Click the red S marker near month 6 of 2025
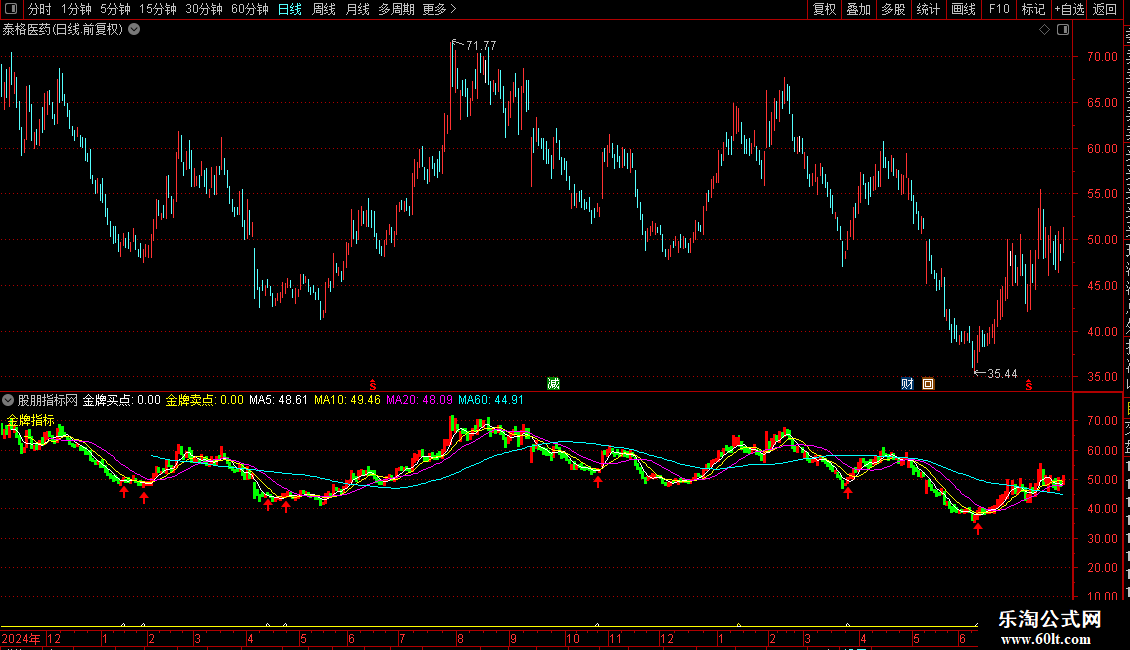This screenshot has height=650, width=1130. (x=1028, y=385)
